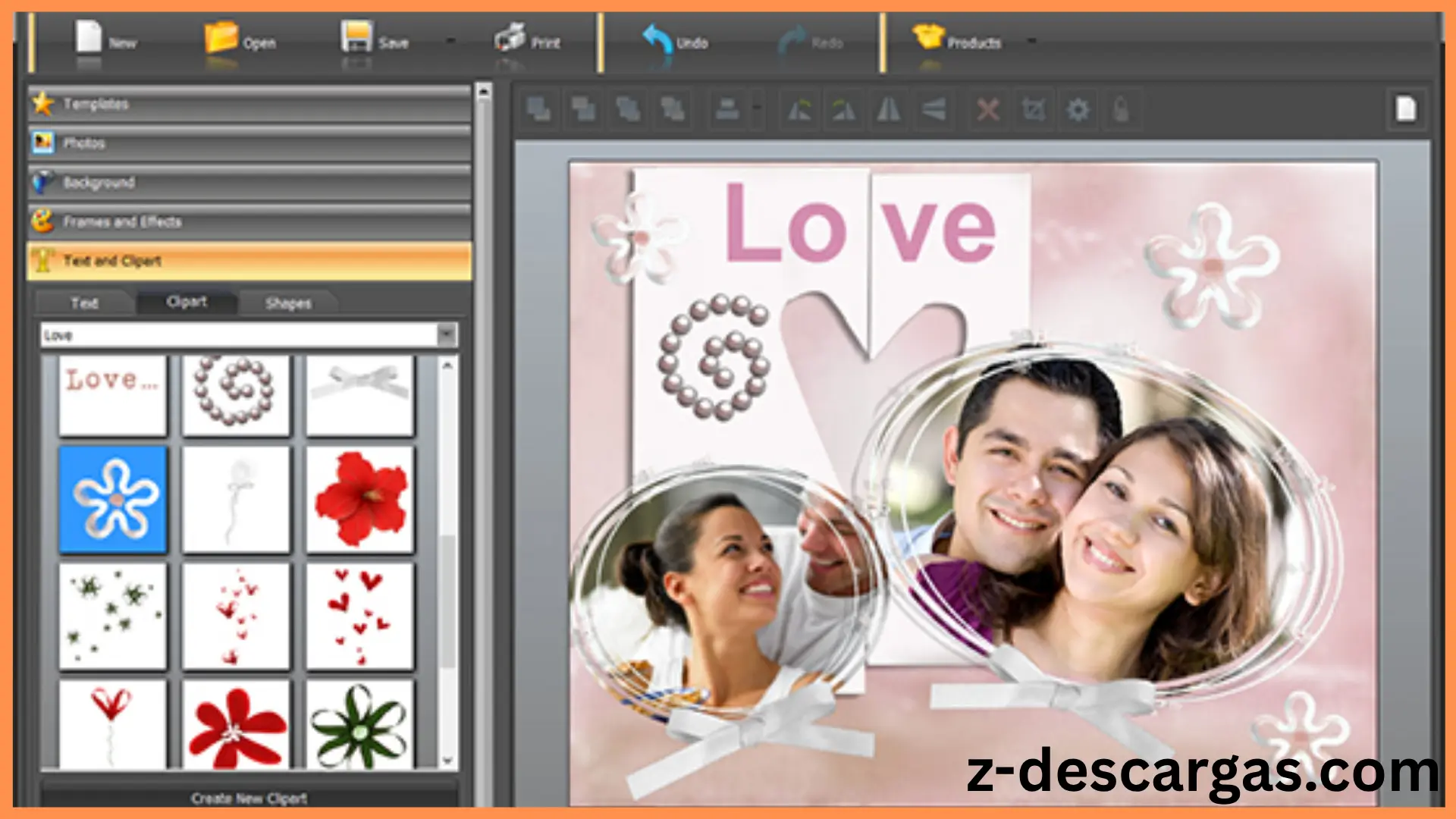
Task: Click the Create New Clipart button
Action: [x=249, y=798]
